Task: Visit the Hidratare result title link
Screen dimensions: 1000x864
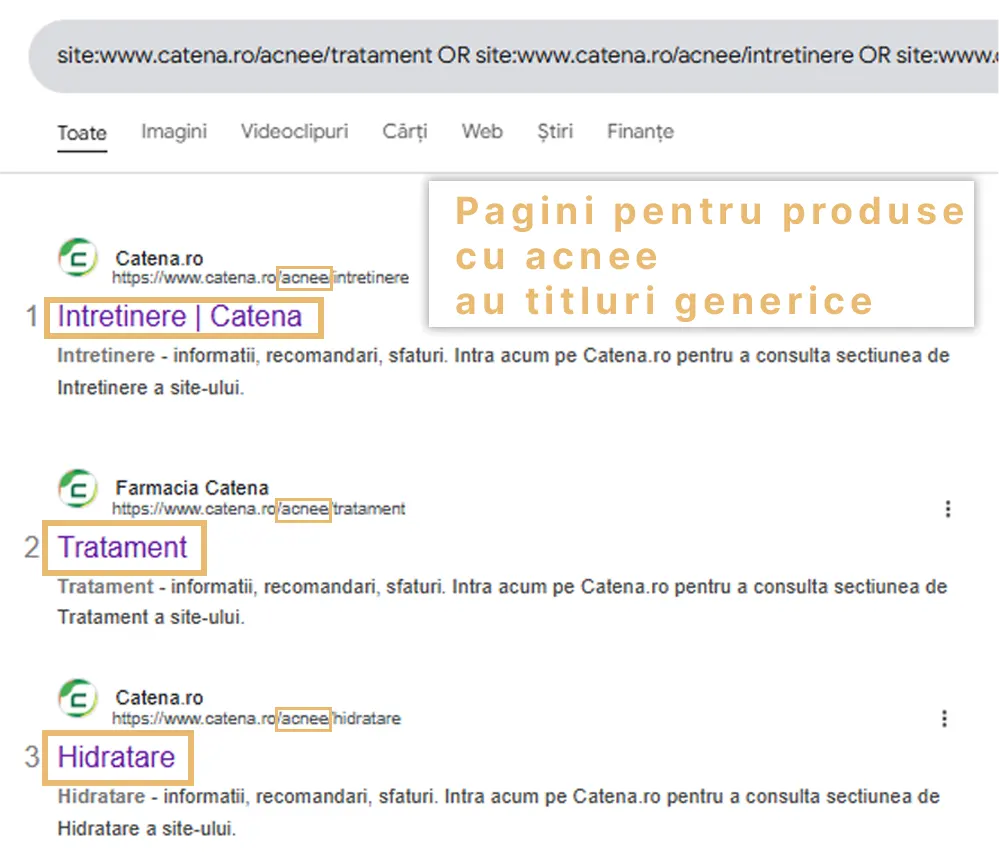Action: pyautogui.click(x=116, y=757)
